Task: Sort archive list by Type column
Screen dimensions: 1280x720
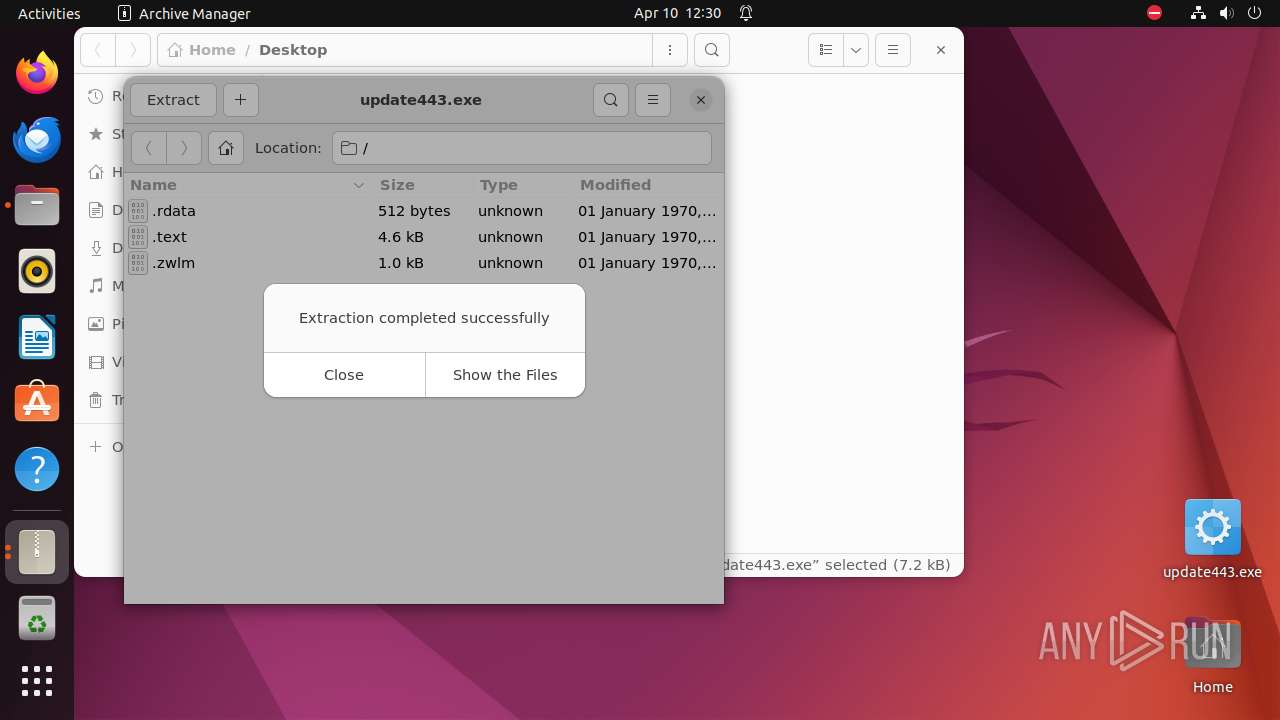Action: [522, 185]
